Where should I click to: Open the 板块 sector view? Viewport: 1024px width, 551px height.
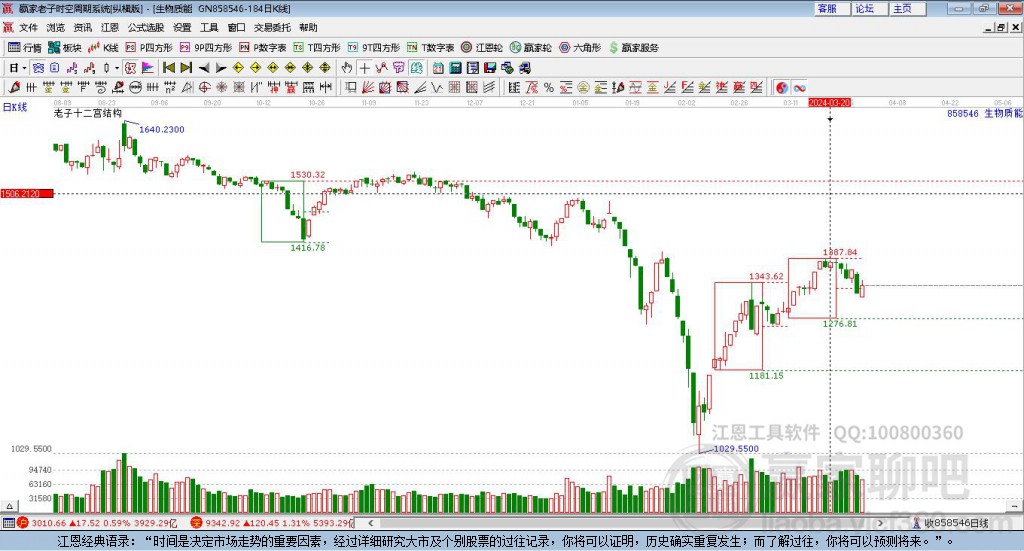(x=65, y=48)
